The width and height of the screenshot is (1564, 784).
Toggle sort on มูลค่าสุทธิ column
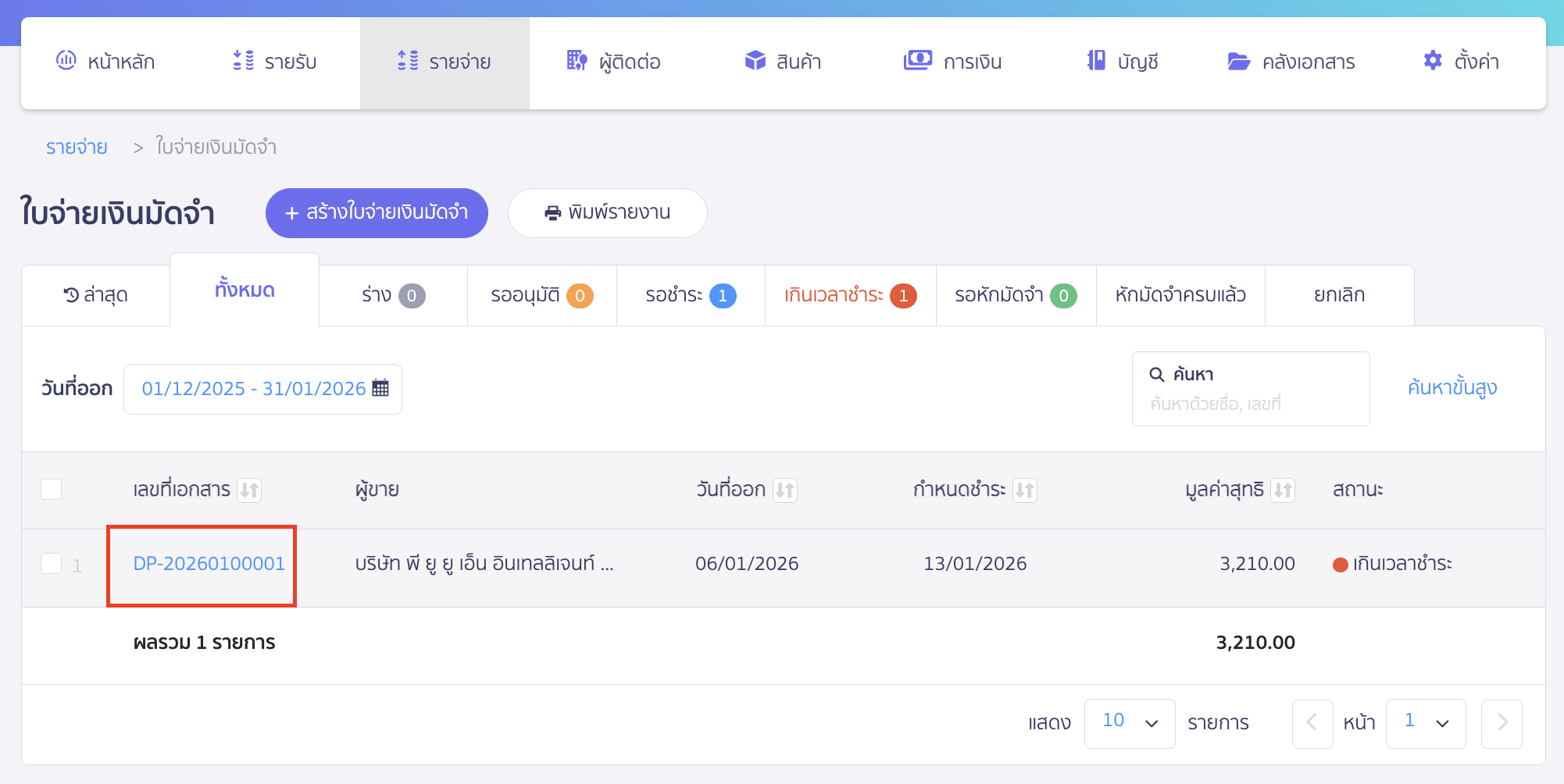pos(1284,490)
